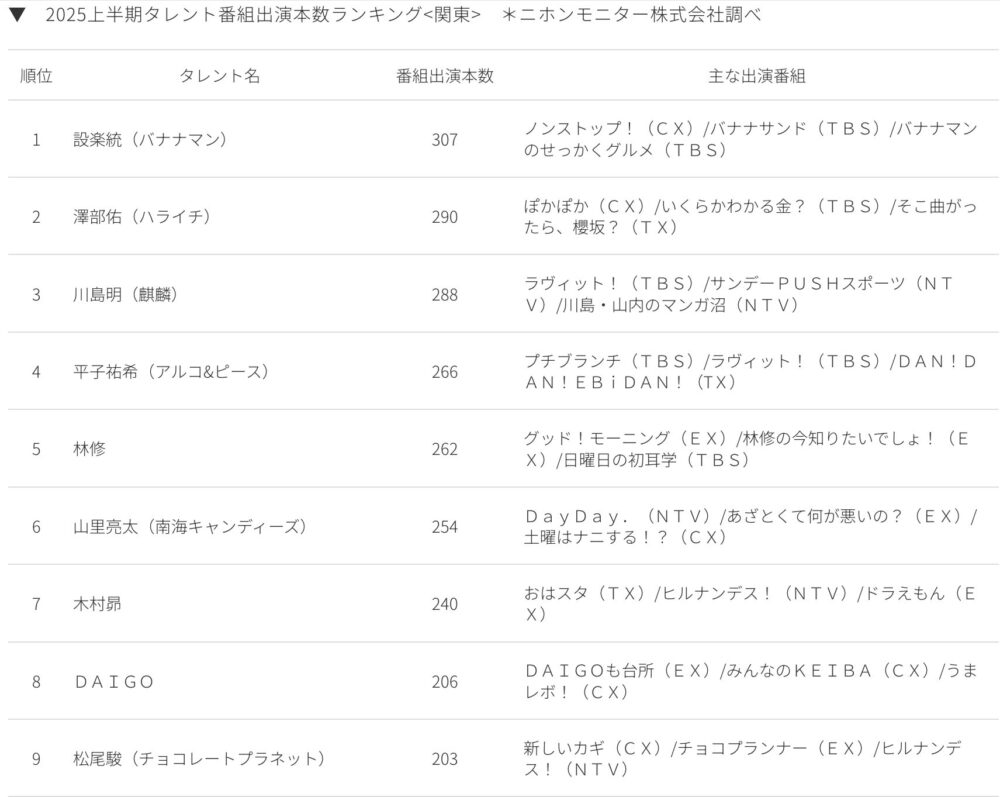Select 澤部佑（ハライチ） in the talent column
The height and width of the screenshot is (797, 1000).
(142, 217)
